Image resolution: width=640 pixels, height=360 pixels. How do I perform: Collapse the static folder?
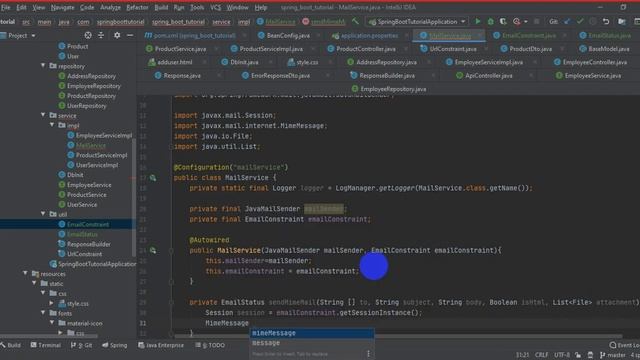(34, 283)
